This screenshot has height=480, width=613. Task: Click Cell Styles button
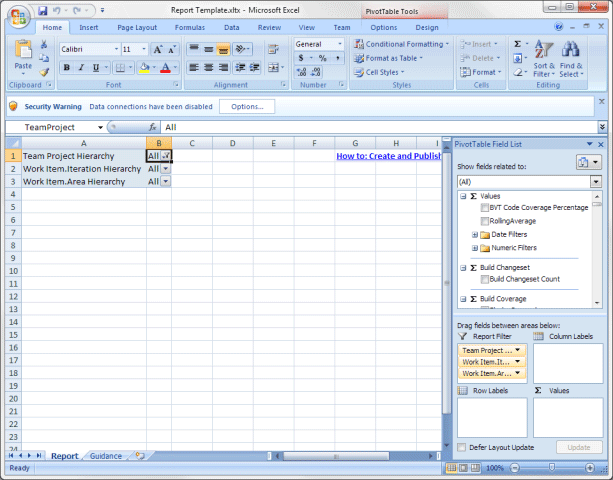pyautogui.click(x=379, y=72)
